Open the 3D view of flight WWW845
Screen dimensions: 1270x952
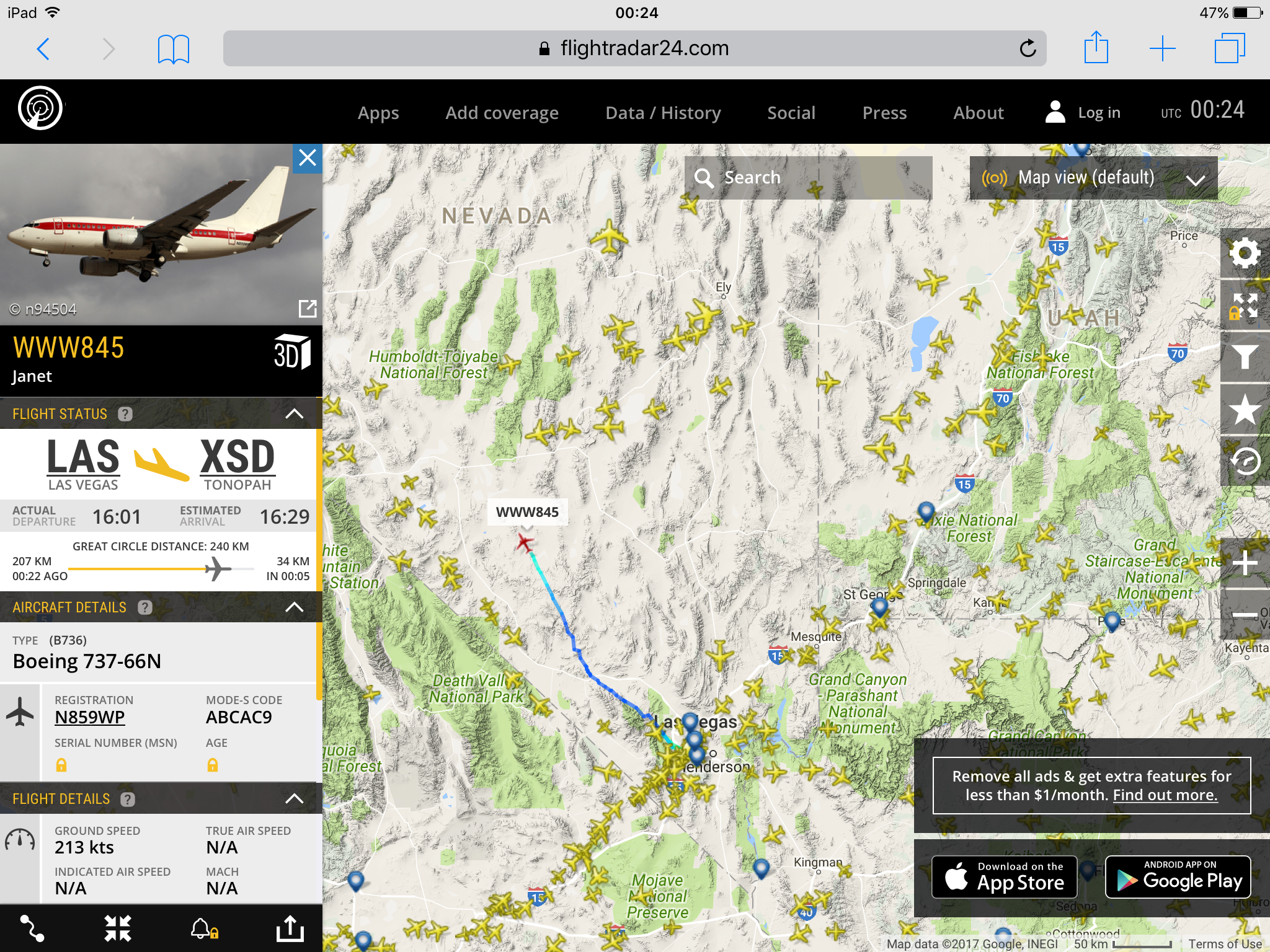(x=291, y=353)
